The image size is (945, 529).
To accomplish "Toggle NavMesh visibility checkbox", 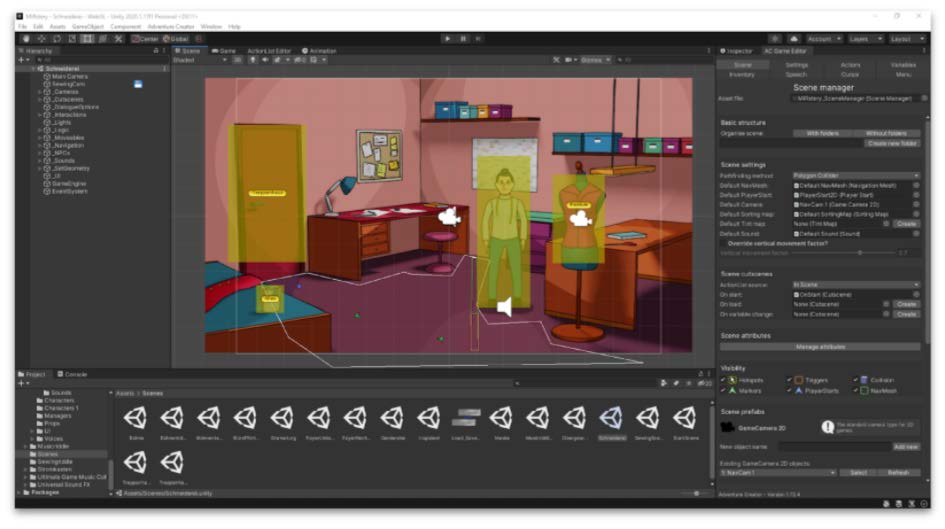I will [853, 391].
